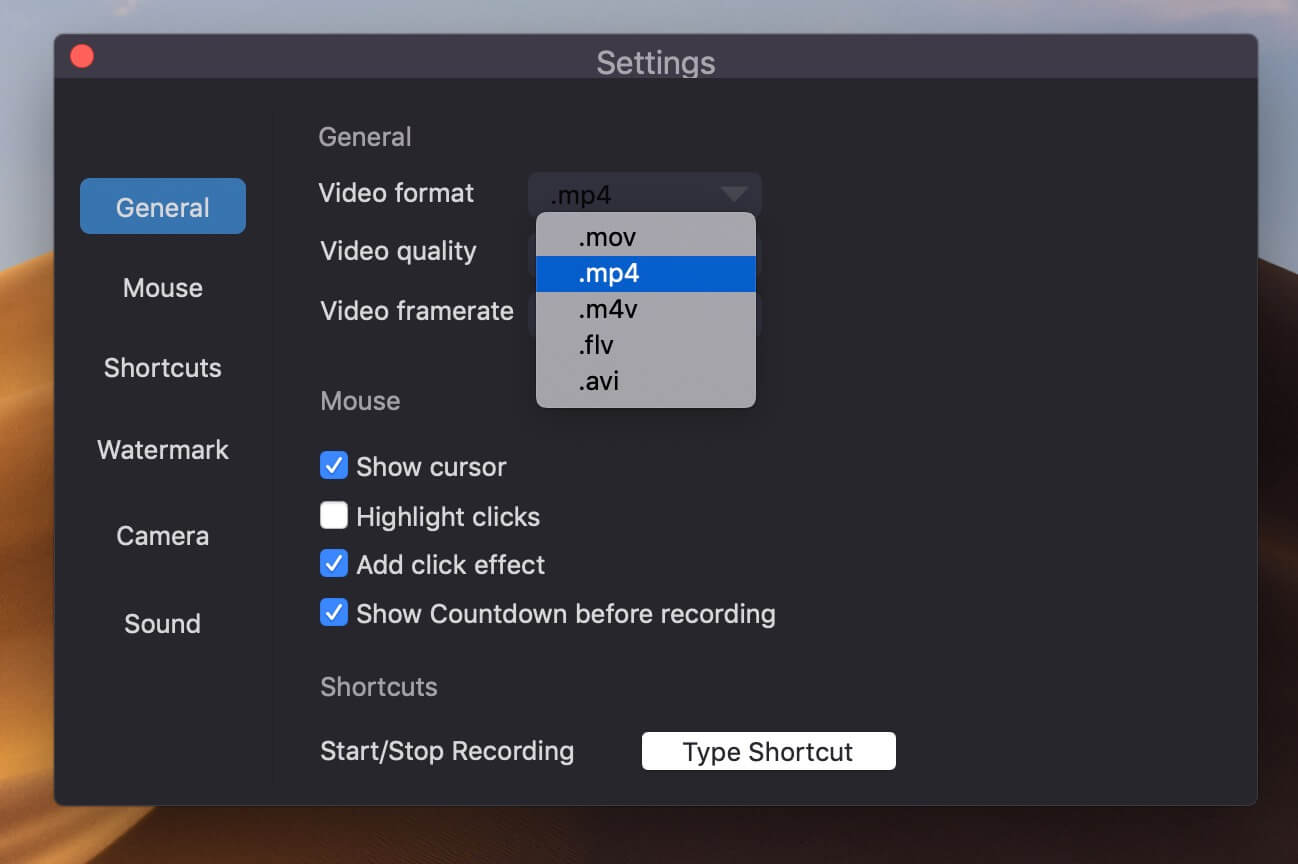This screenshot has width=1298, height=864.
Task: Switch to the General sidebar tab
Action: 163,206
